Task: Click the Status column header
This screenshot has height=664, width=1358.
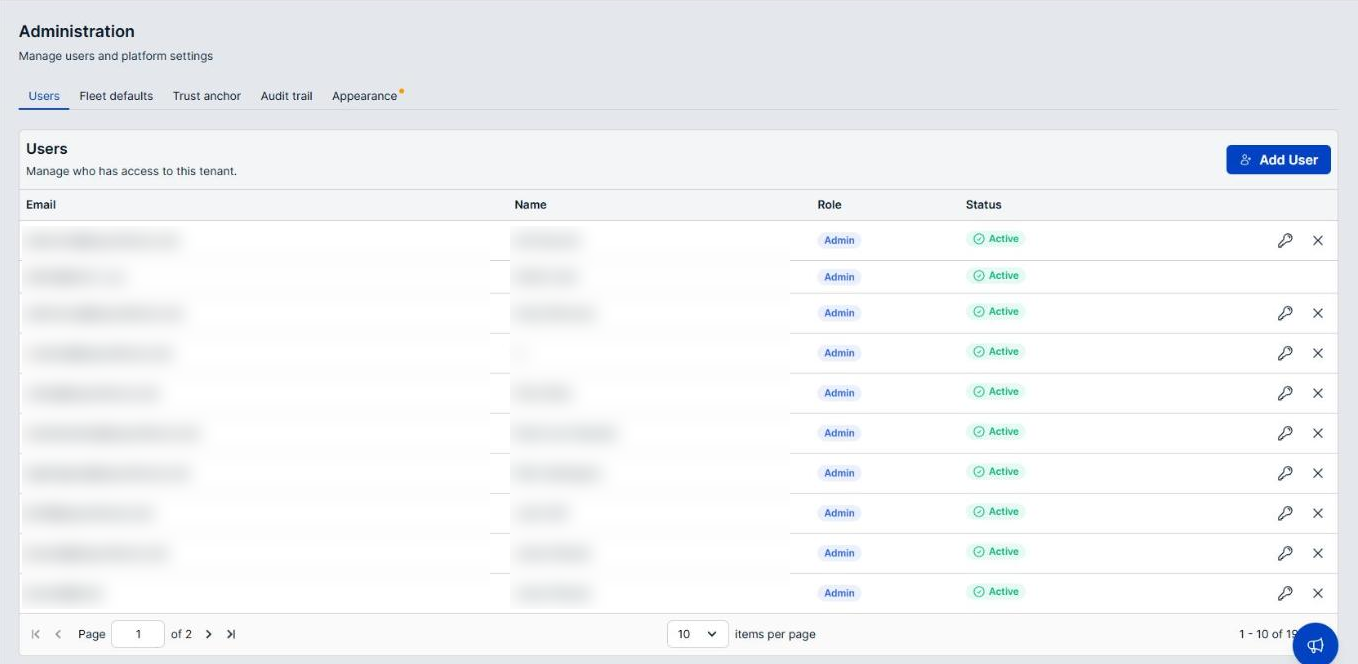Action: (983, 205)
